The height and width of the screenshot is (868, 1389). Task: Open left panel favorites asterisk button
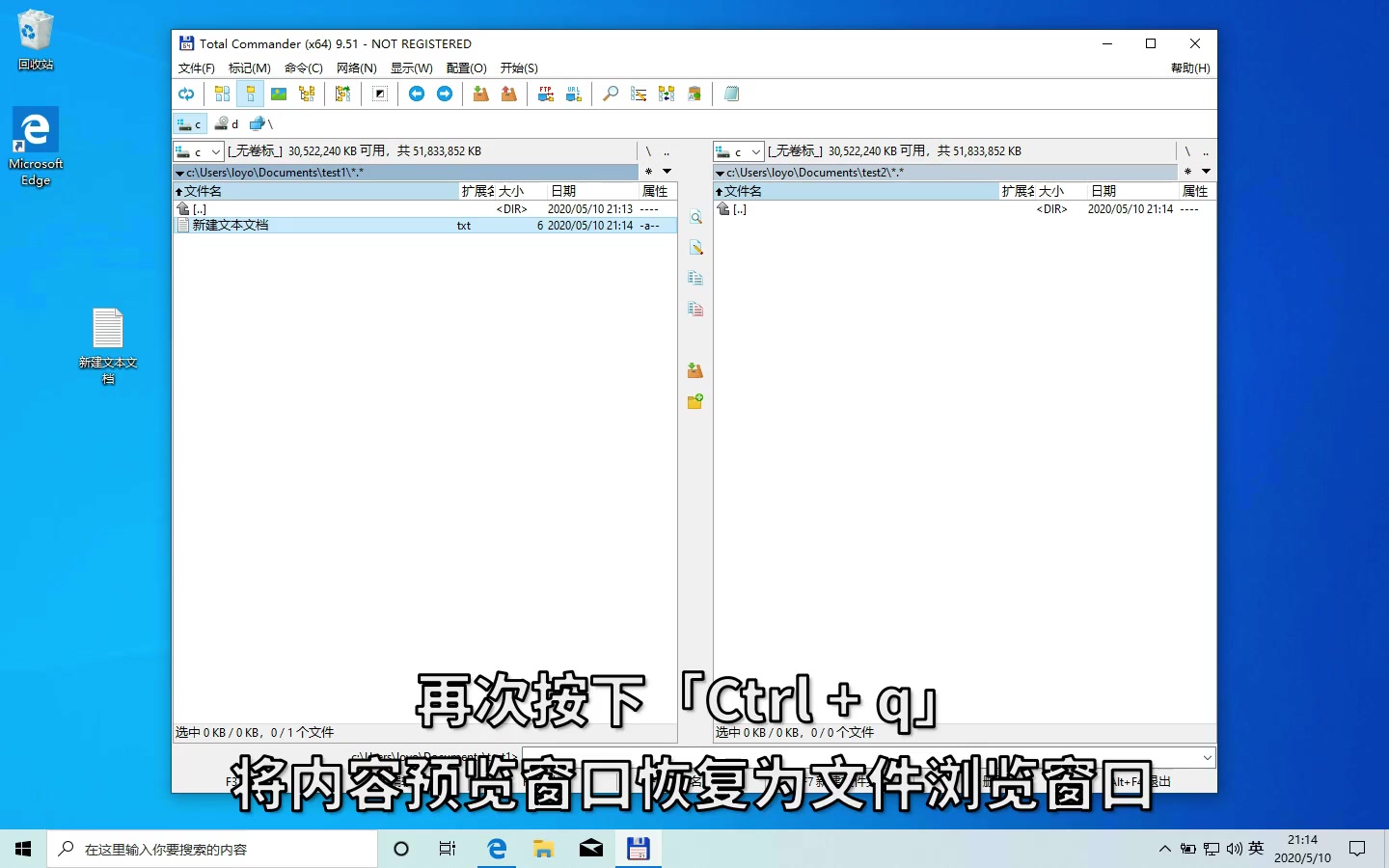pyautogui.click(x=648, y=172)
